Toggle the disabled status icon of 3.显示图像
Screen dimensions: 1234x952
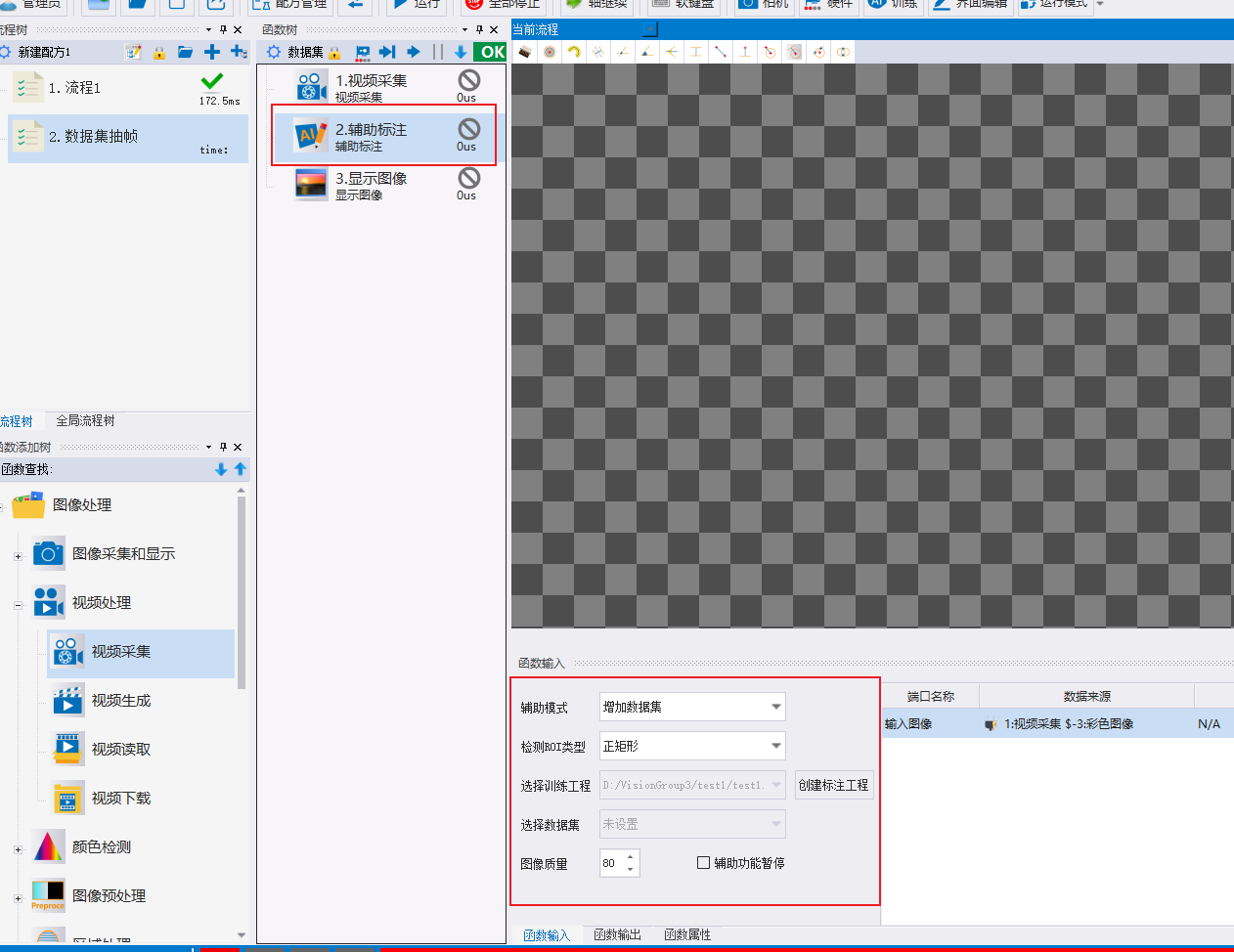point(469,178)
